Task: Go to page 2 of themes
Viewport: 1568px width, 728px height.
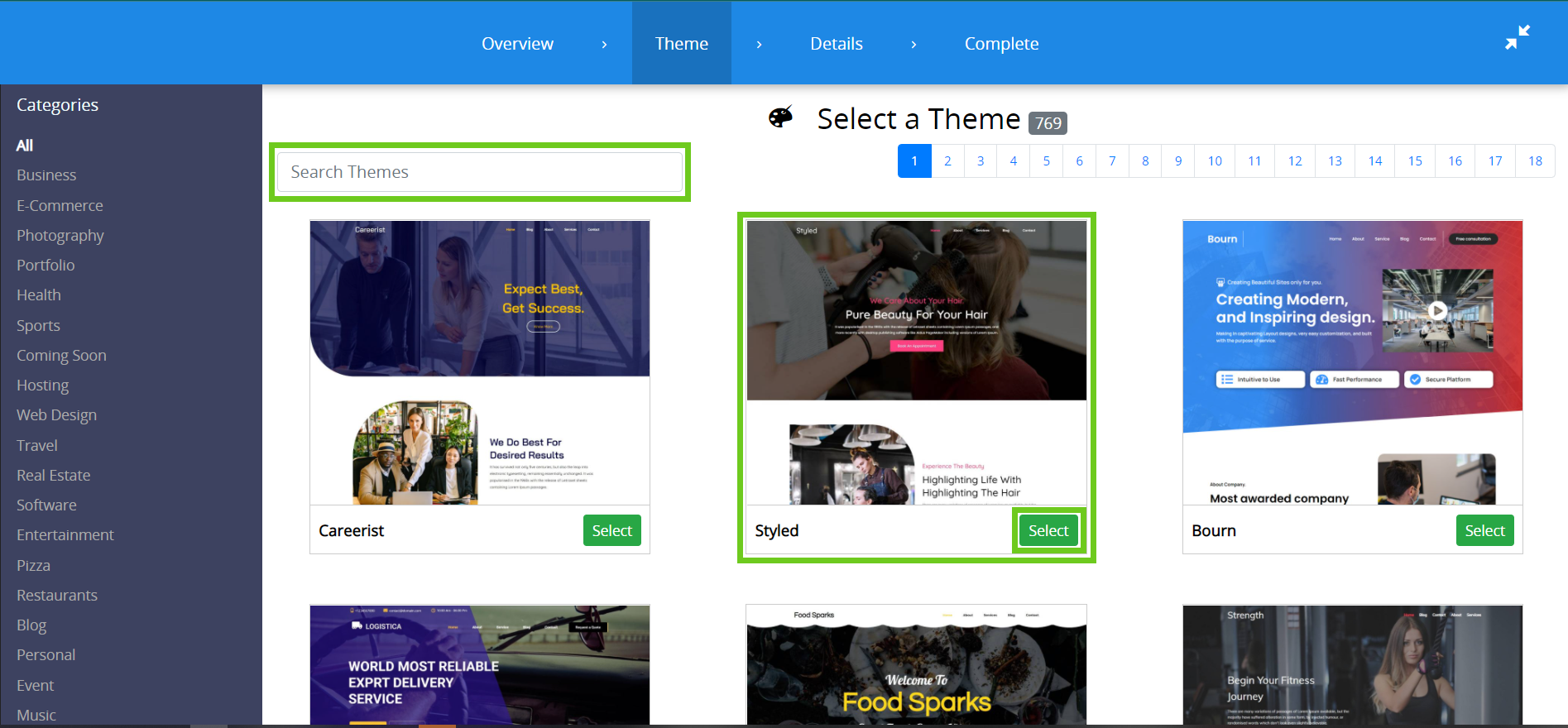Action: [x=947, y=161]
